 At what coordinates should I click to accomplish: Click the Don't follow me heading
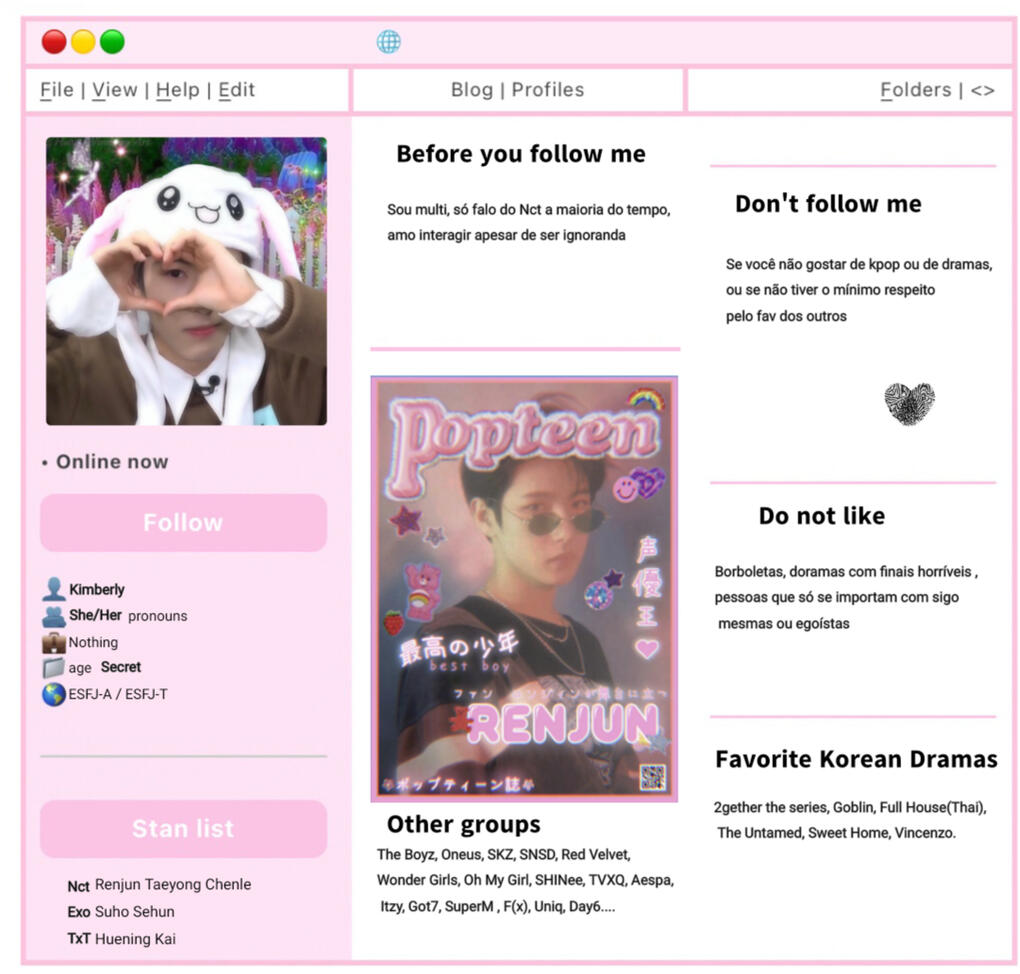point(828,204)
